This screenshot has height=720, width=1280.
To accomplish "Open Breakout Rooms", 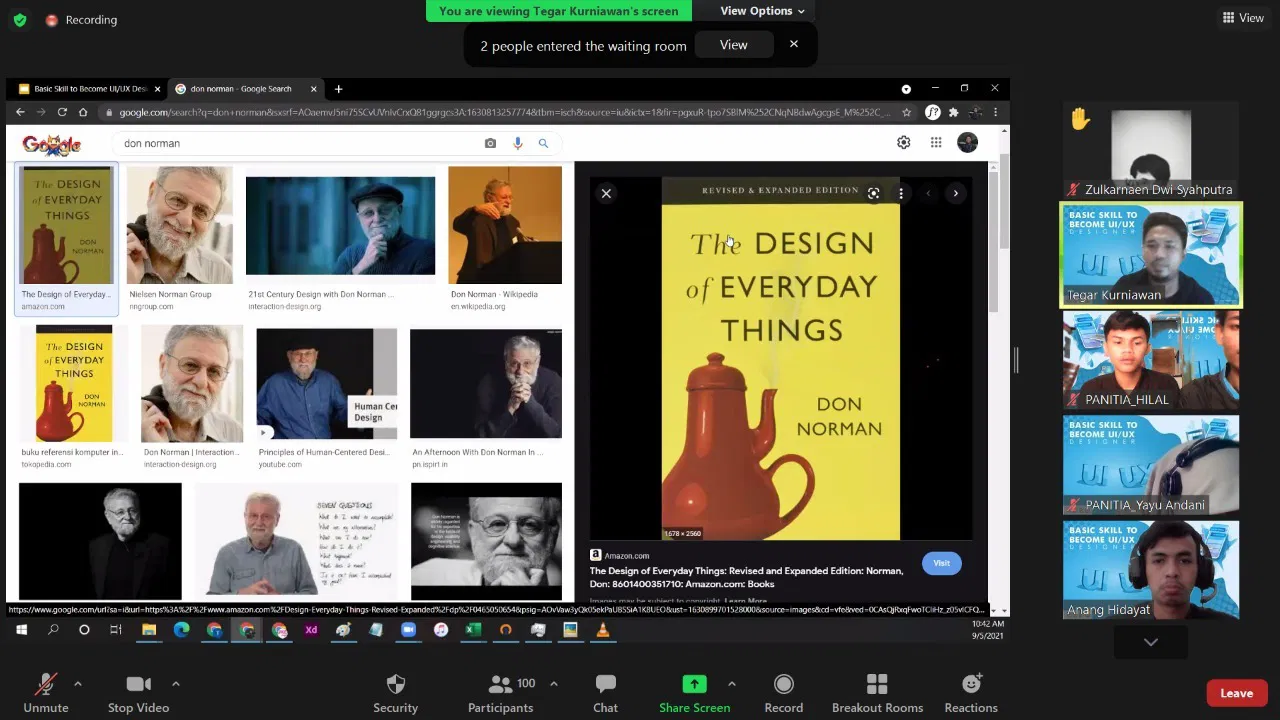I will tap(877, 685).
